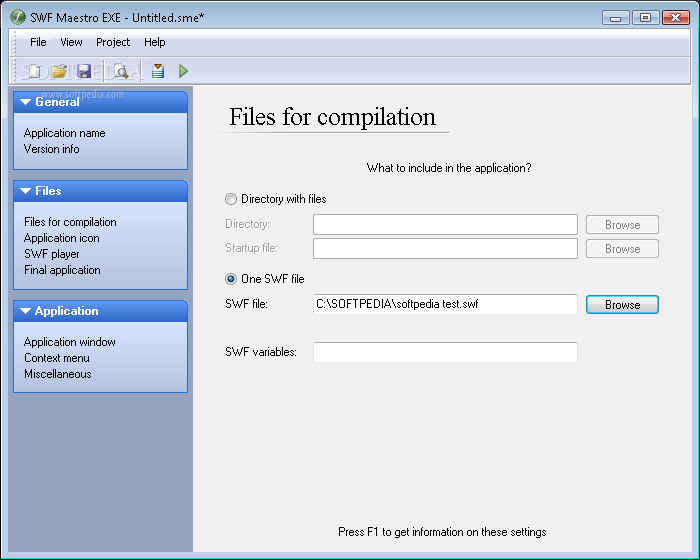Maximize the SWF Maestro window
700x560 pixels.
click(x=646, y=18)
